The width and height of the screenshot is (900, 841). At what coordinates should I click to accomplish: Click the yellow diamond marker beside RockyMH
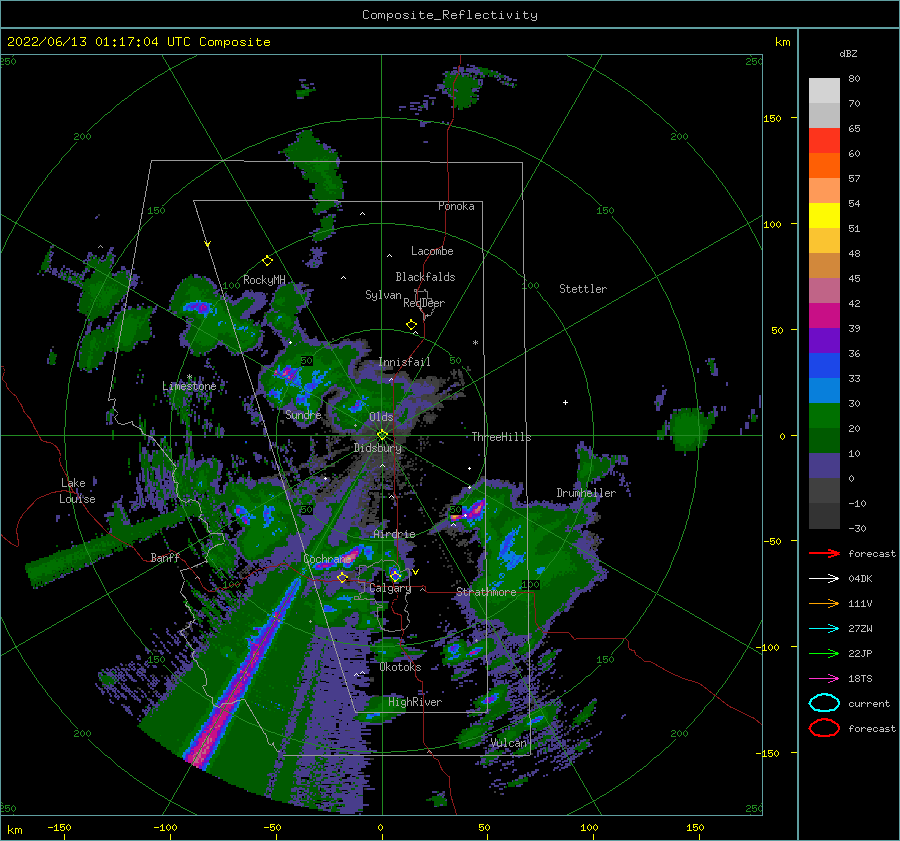(x=267, y=261)
